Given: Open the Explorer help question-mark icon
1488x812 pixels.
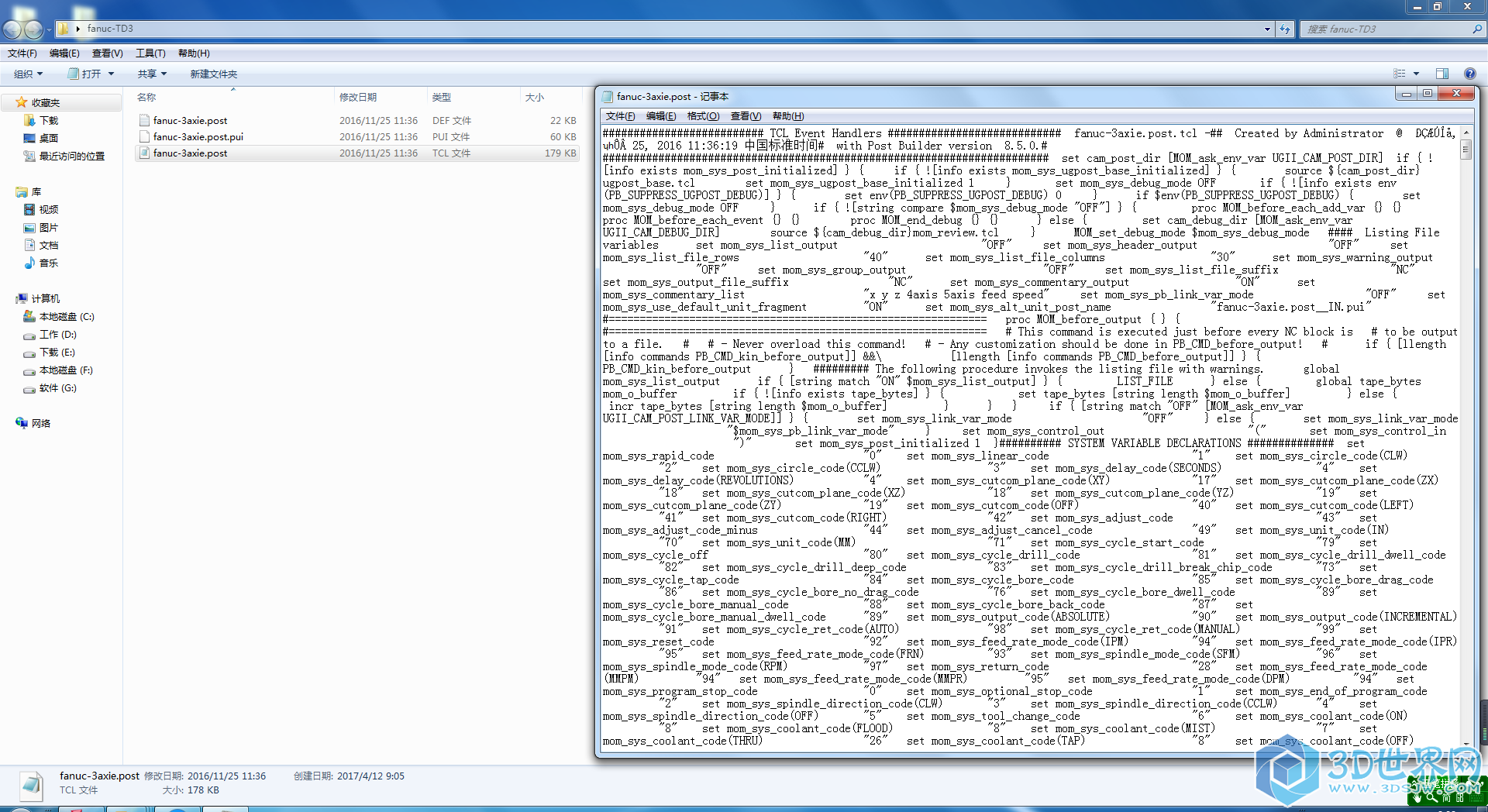Looking at the screenshot, I should [1469, 74].
